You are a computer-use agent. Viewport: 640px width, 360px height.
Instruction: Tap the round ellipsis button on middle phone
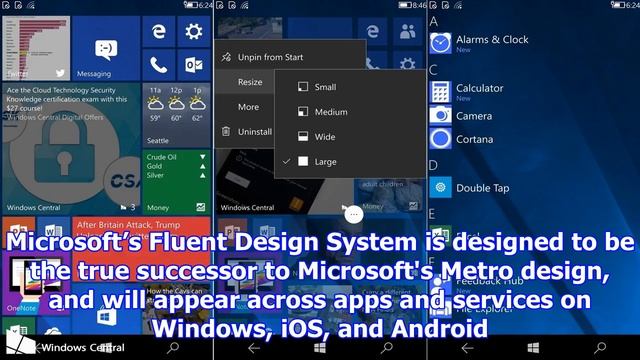tap(353, 214)
